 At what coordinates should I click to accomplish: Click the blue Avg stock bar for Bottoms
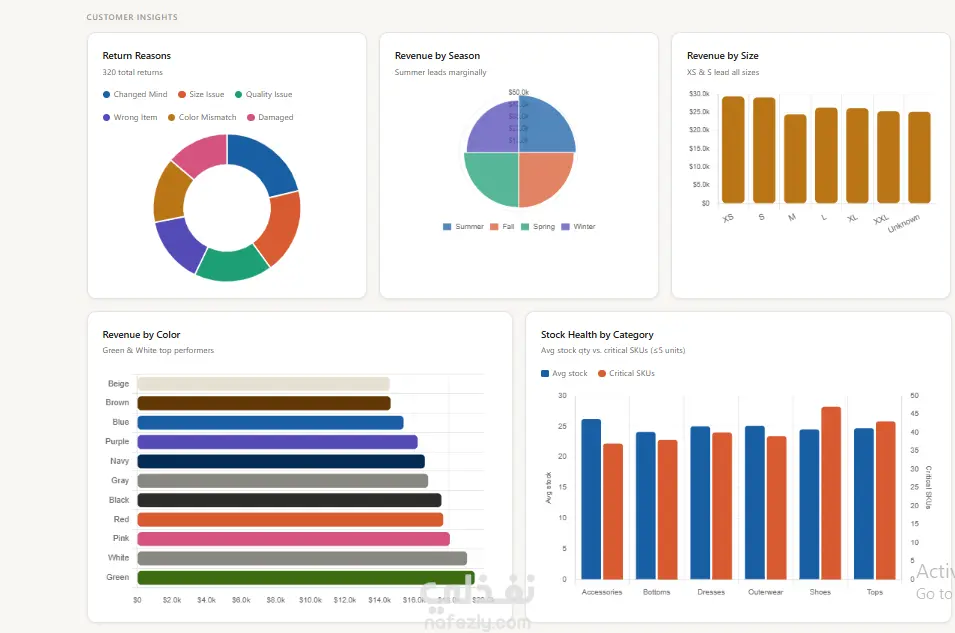[x=646, y=506]
